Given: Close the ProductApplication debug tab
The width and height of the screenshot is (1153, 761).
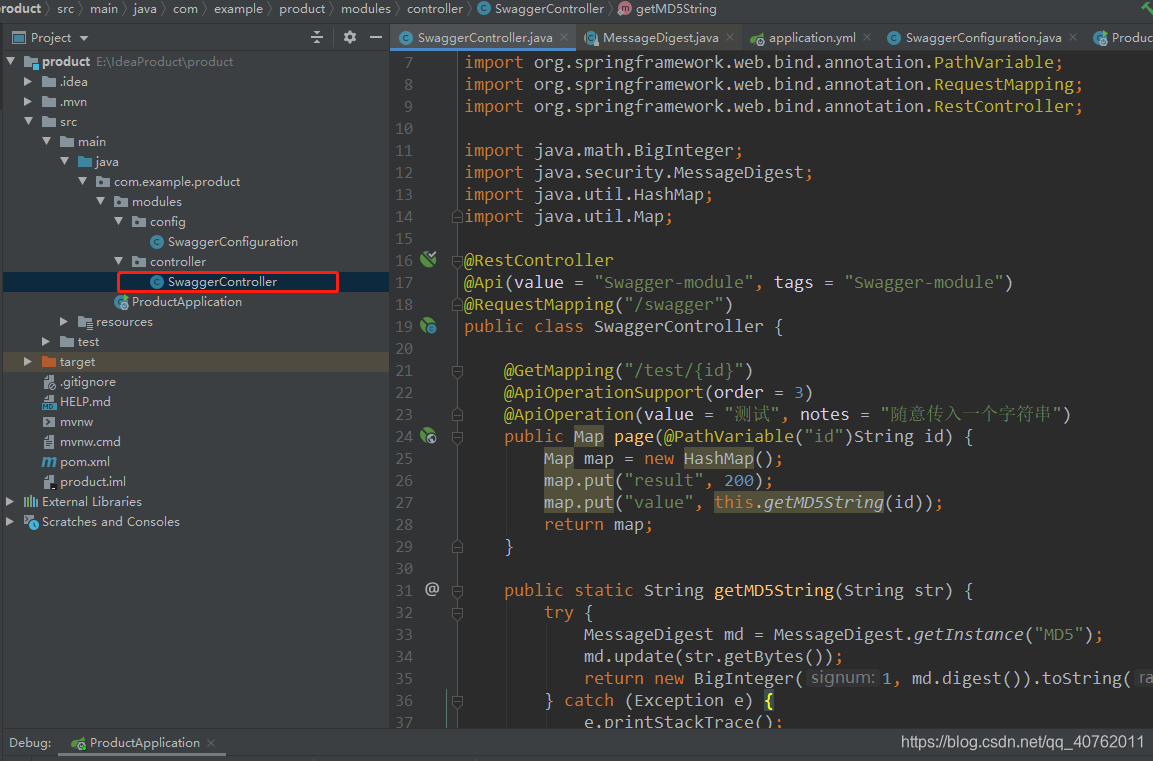Looking at the screenshot, I should coord(211,743).
